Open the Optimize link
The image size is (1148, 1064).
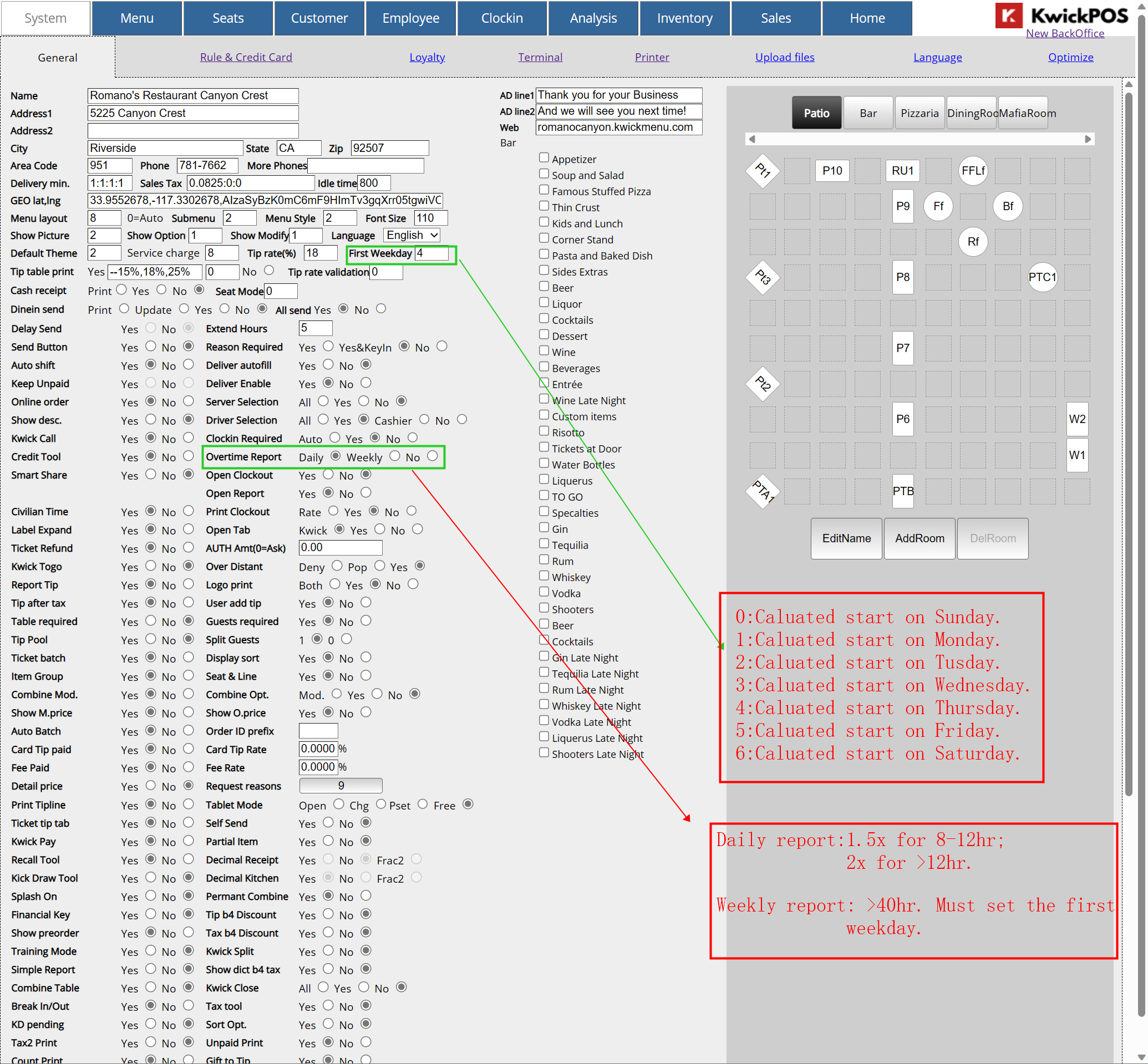[1070, 57]
